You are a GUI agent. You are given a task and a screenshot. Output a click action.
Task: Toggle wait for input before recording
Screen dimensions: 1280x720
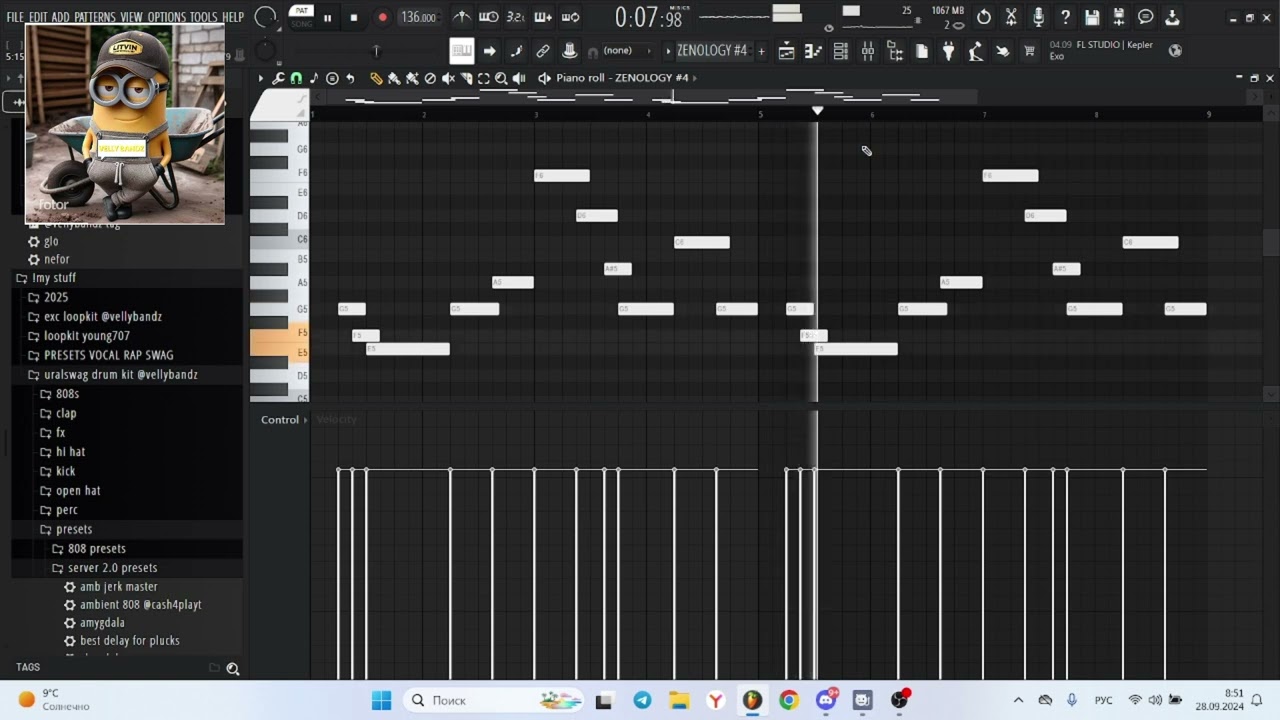point(488,17)
